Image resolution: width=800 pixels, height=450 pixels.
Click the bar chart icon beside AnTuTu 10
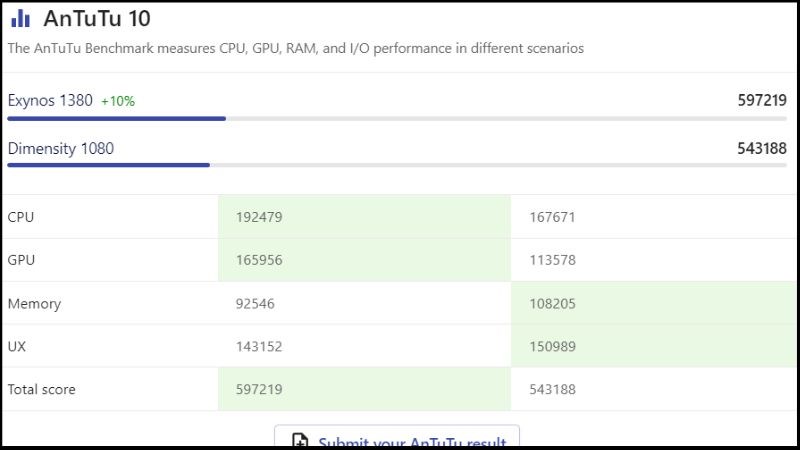[21, 19]
